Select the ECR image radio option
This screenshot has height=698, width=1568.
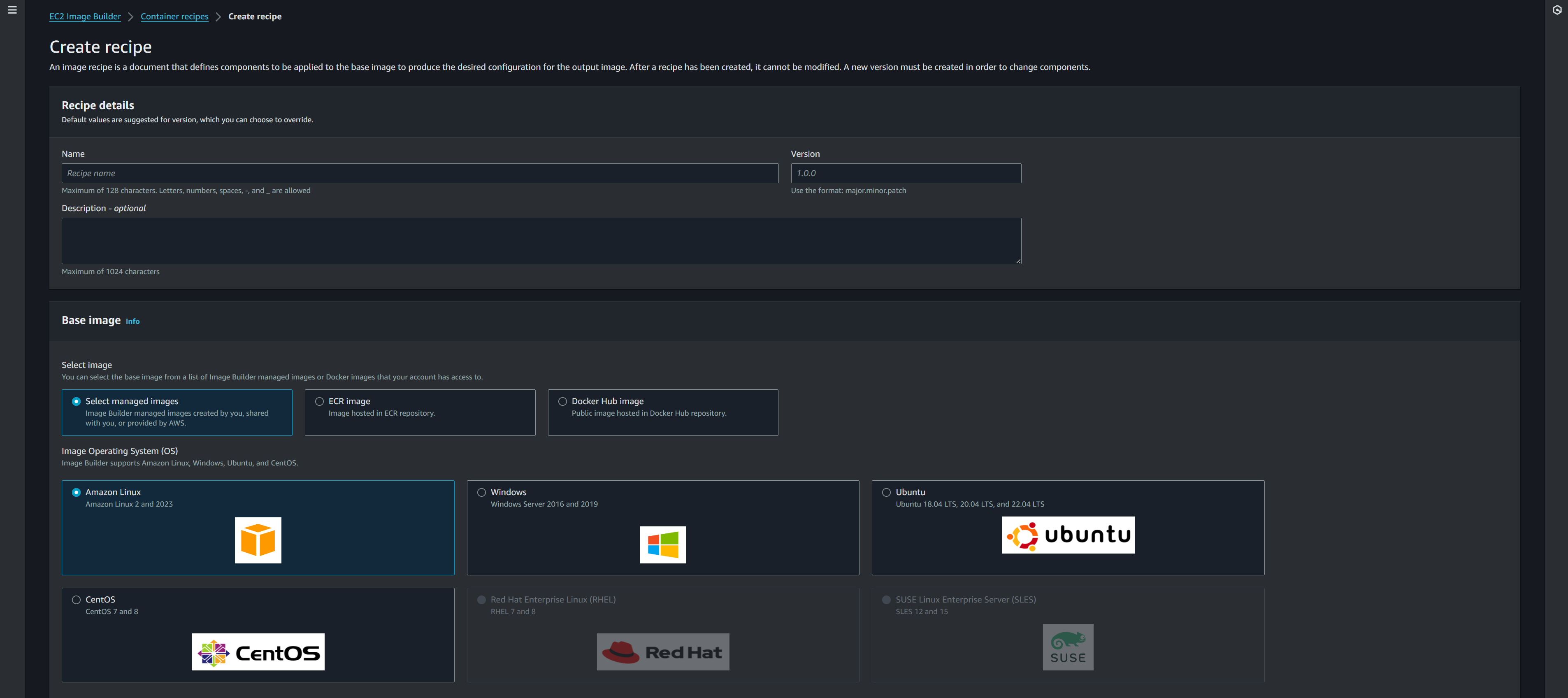(320, 401)
